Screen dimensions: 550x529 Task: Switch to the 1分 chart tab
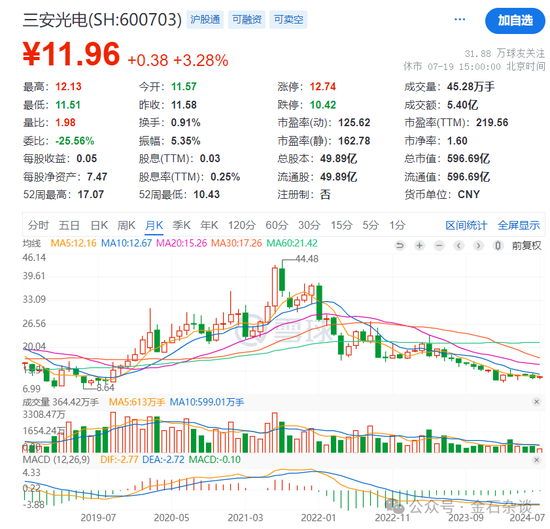[x=397, y=225]
